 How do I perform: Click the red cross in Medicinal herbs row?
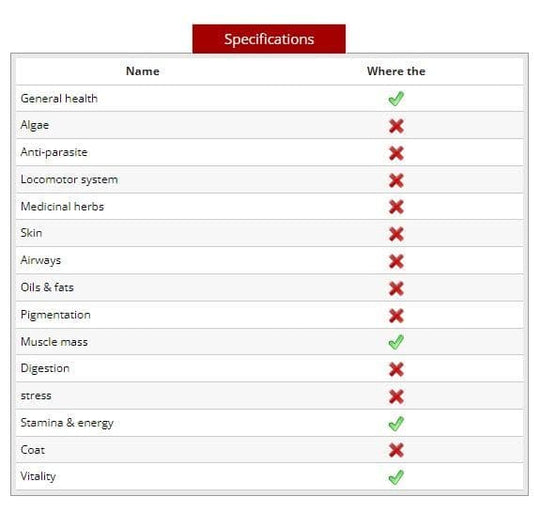click(396, 207)
